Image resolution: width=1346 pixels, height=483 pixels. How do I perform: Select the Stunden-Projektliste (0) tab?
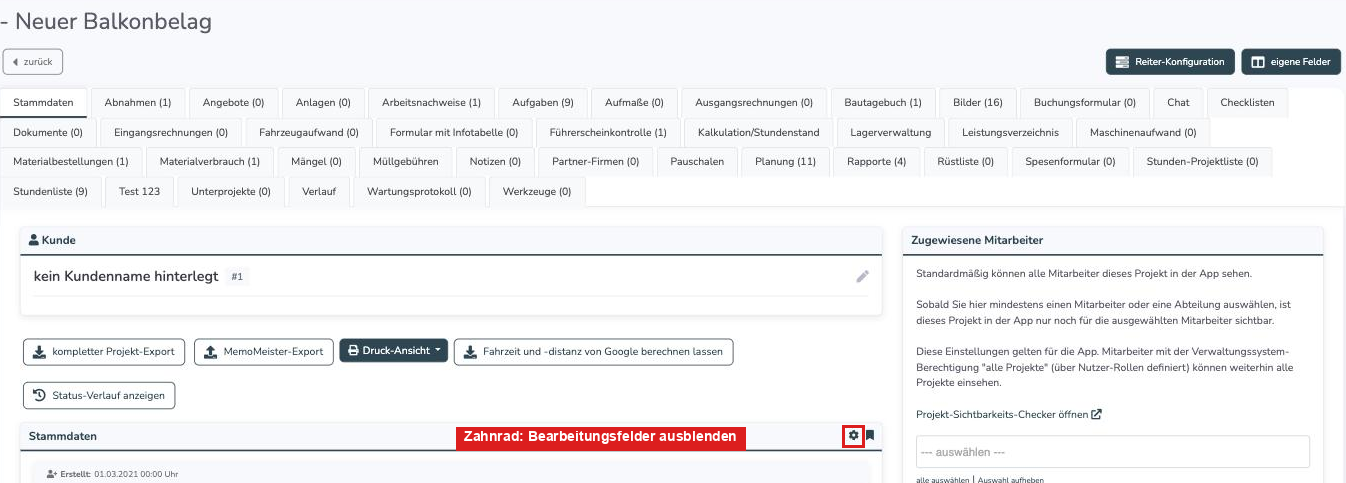click(1203, 161)
